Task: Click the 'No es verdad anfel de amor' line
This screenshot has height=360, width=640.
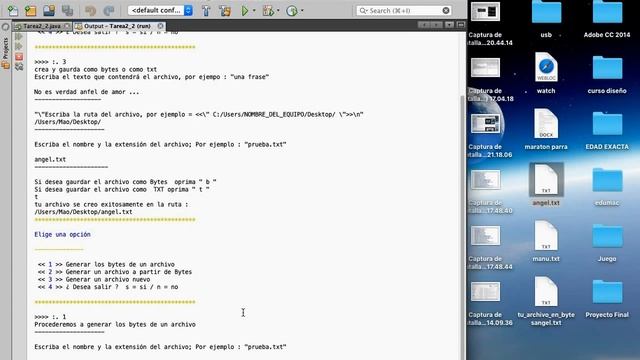Action: tap(87, 92)
